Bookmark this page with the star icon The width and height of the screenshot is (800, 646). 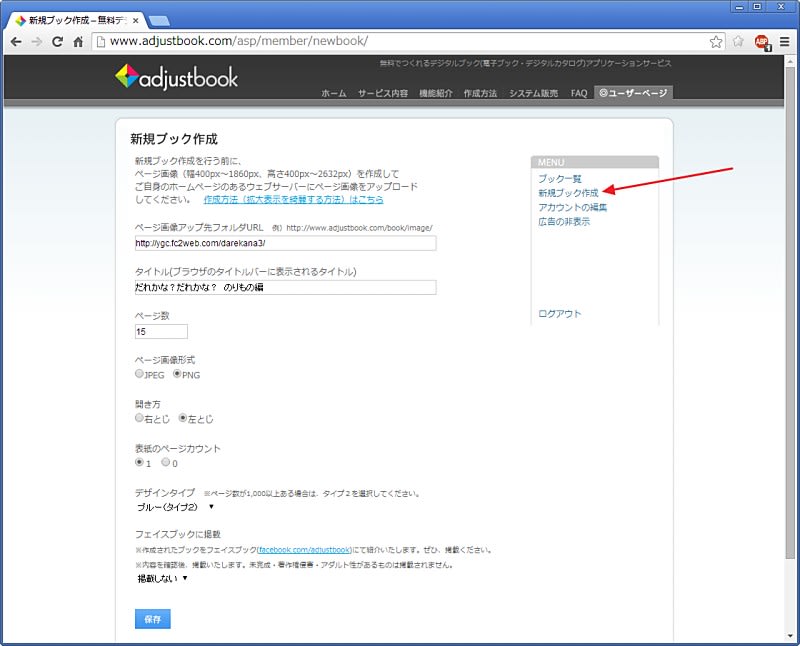716,42
